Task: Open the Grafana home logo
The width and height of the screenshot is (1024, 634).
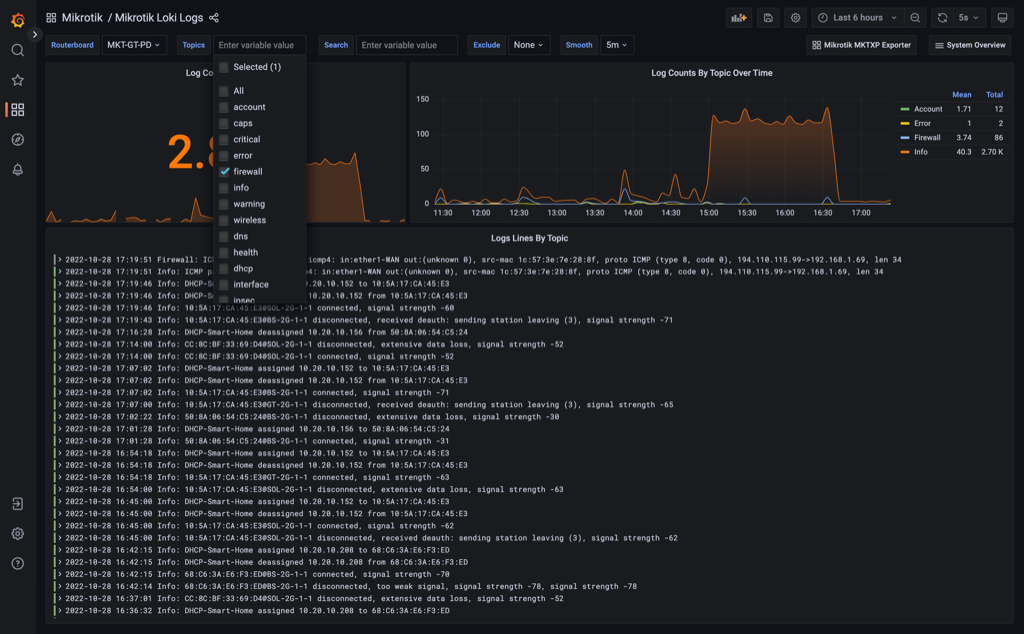Action: click(18, 20)
